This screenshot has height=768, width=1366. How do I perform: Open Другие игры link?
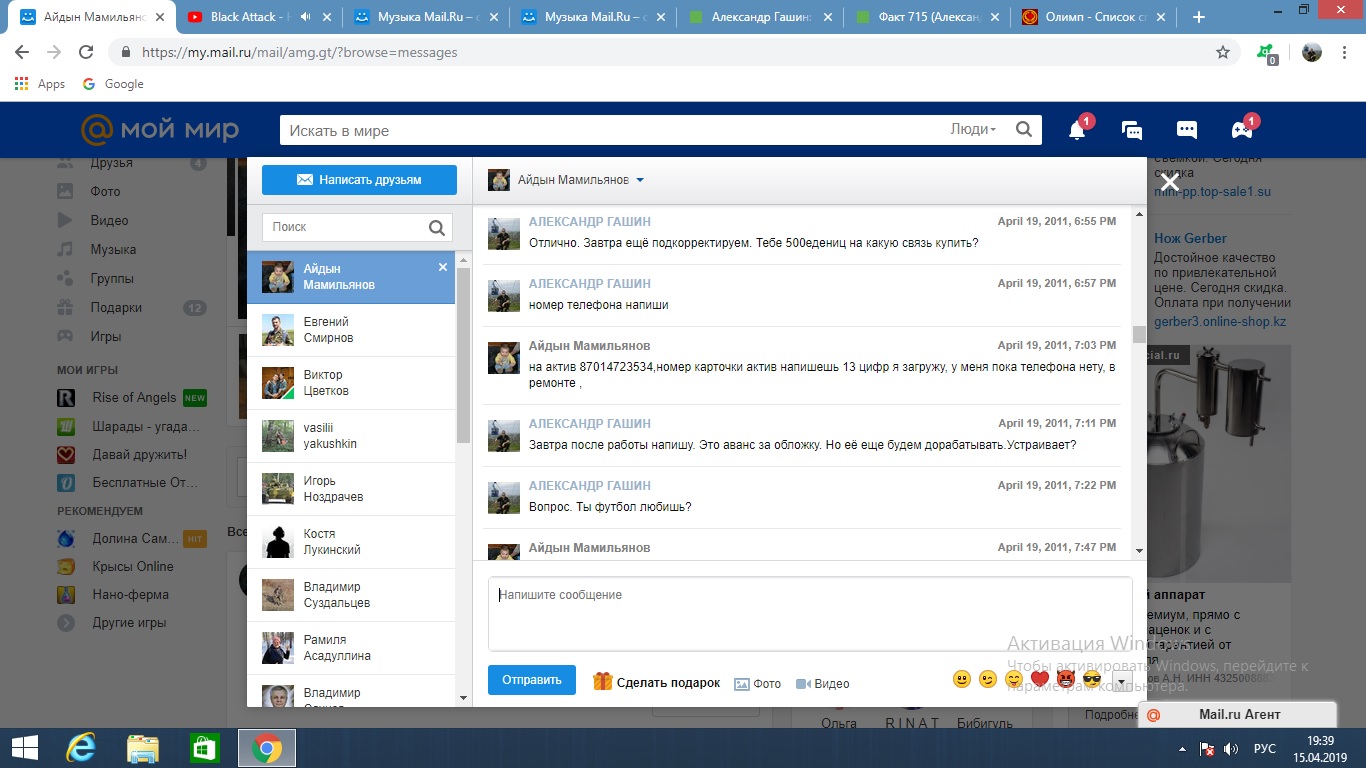point(129,622)
